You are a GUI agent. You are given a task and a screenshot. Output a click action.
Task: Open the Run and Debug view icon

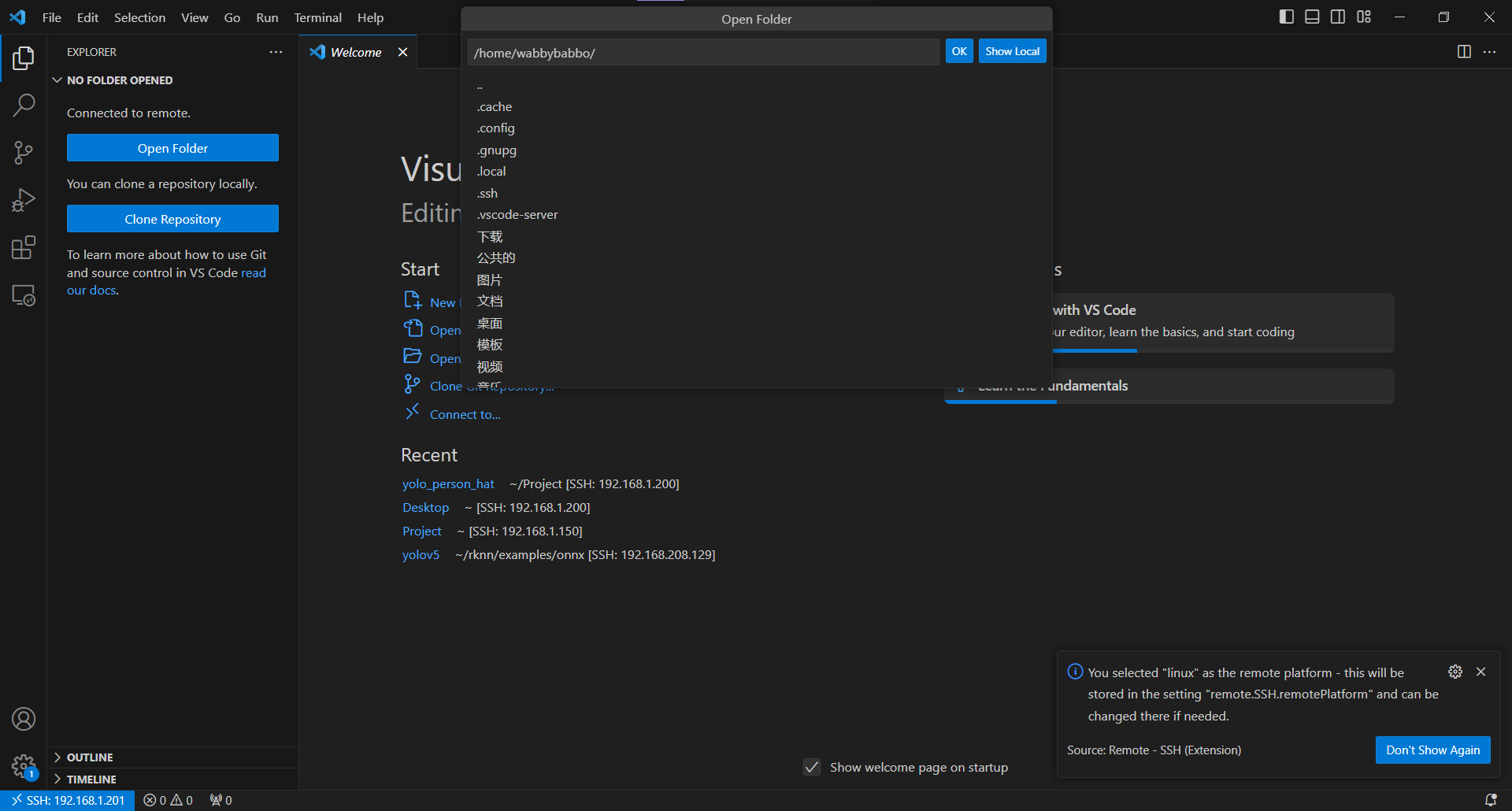pos(24,200)
